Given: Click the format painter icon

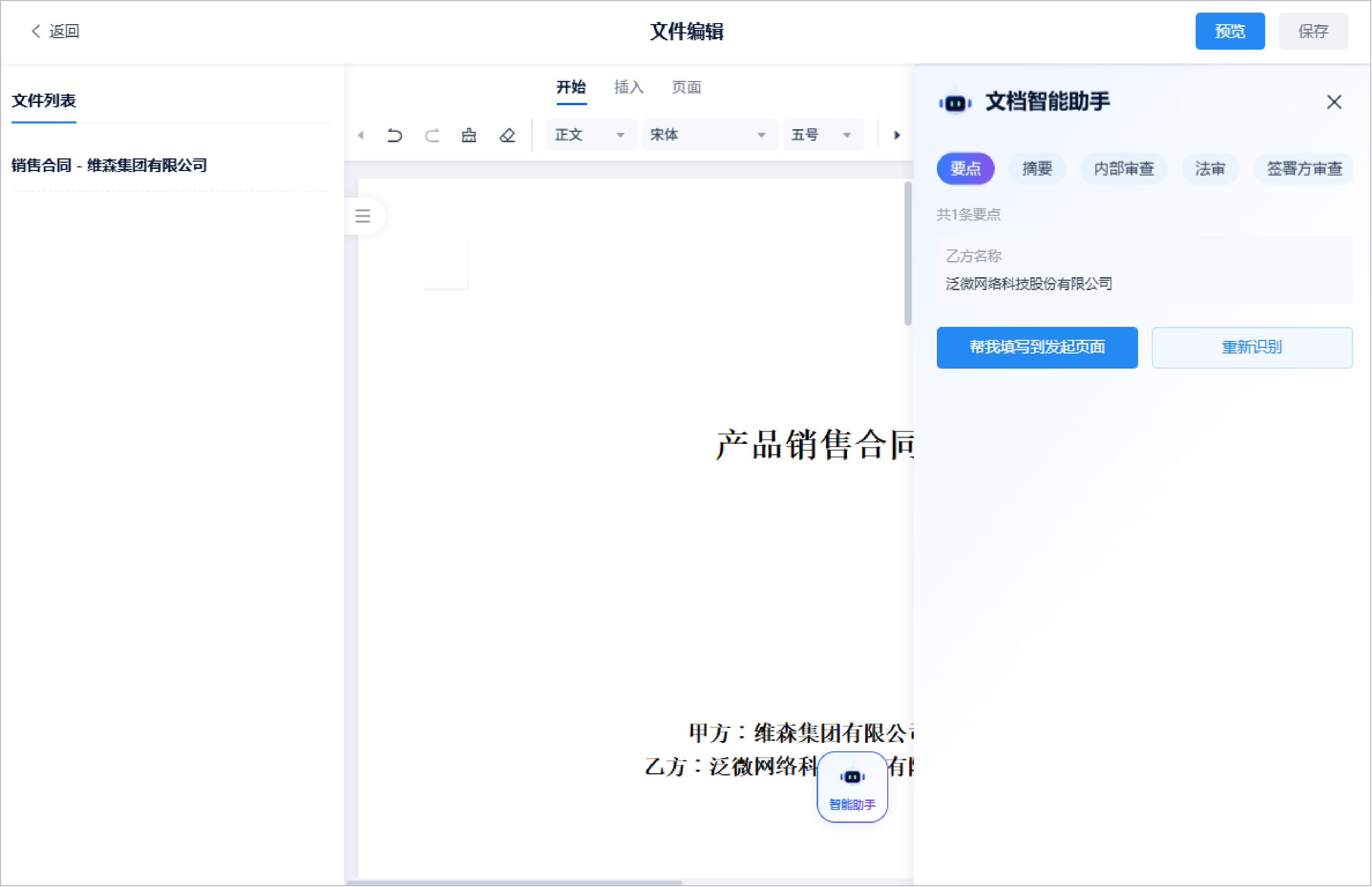Looking at the screenshot, I should (x=469, y=135).
